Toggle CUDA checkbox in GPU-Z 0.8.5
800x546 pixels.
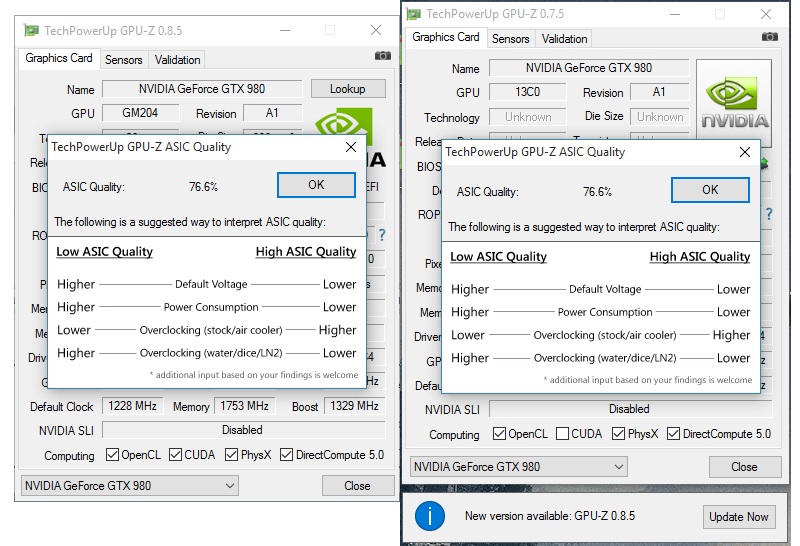(x=176, y=454)
